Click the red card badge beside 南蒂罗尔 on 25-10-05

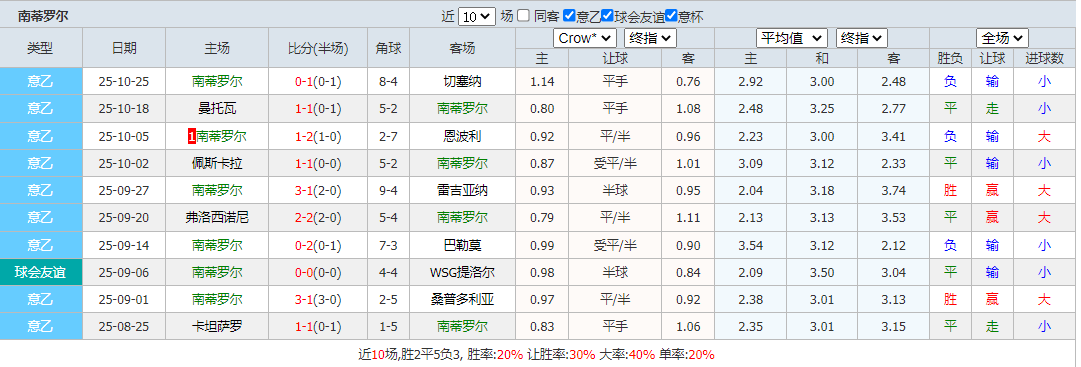point(192,137)
